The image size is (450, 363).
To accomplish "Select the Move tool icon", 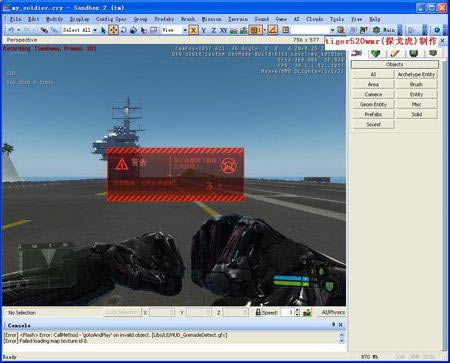I will point(113,30).
